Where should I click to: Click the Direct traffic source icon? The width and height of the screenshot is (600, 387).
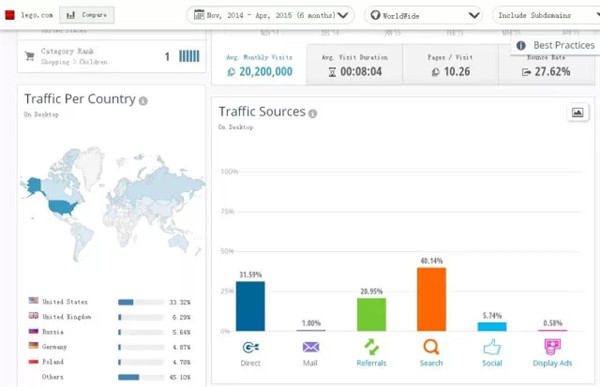(251, 347)
